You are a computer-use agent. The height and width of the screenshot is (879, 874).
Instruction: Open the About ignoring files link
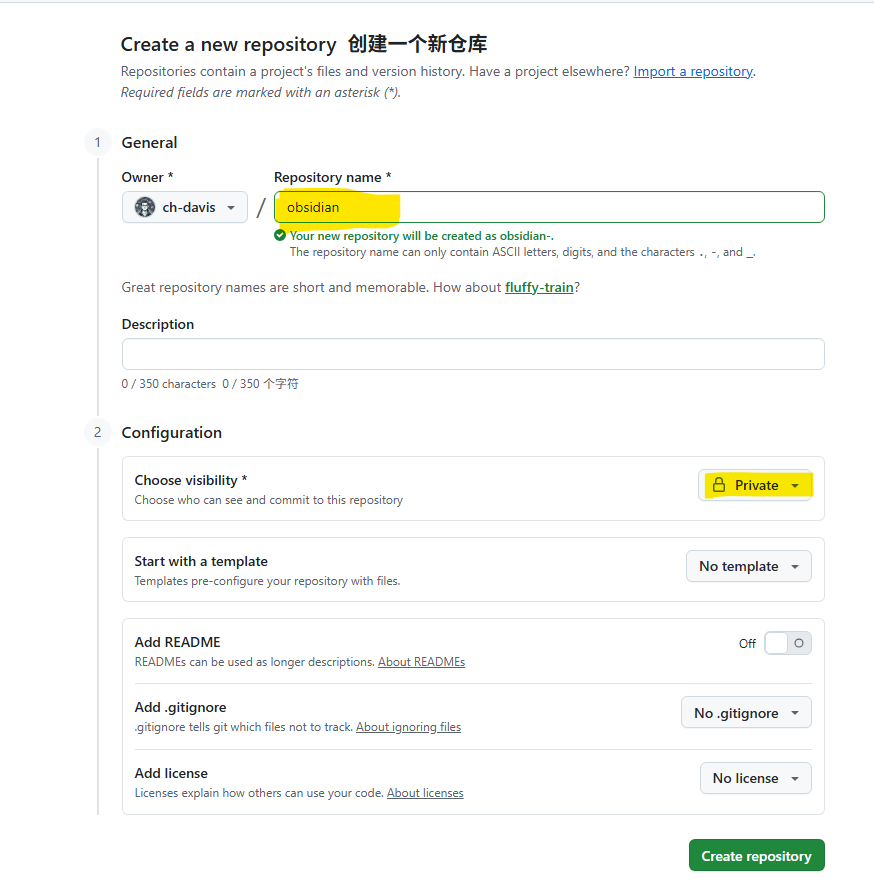[x=408, y=727]
